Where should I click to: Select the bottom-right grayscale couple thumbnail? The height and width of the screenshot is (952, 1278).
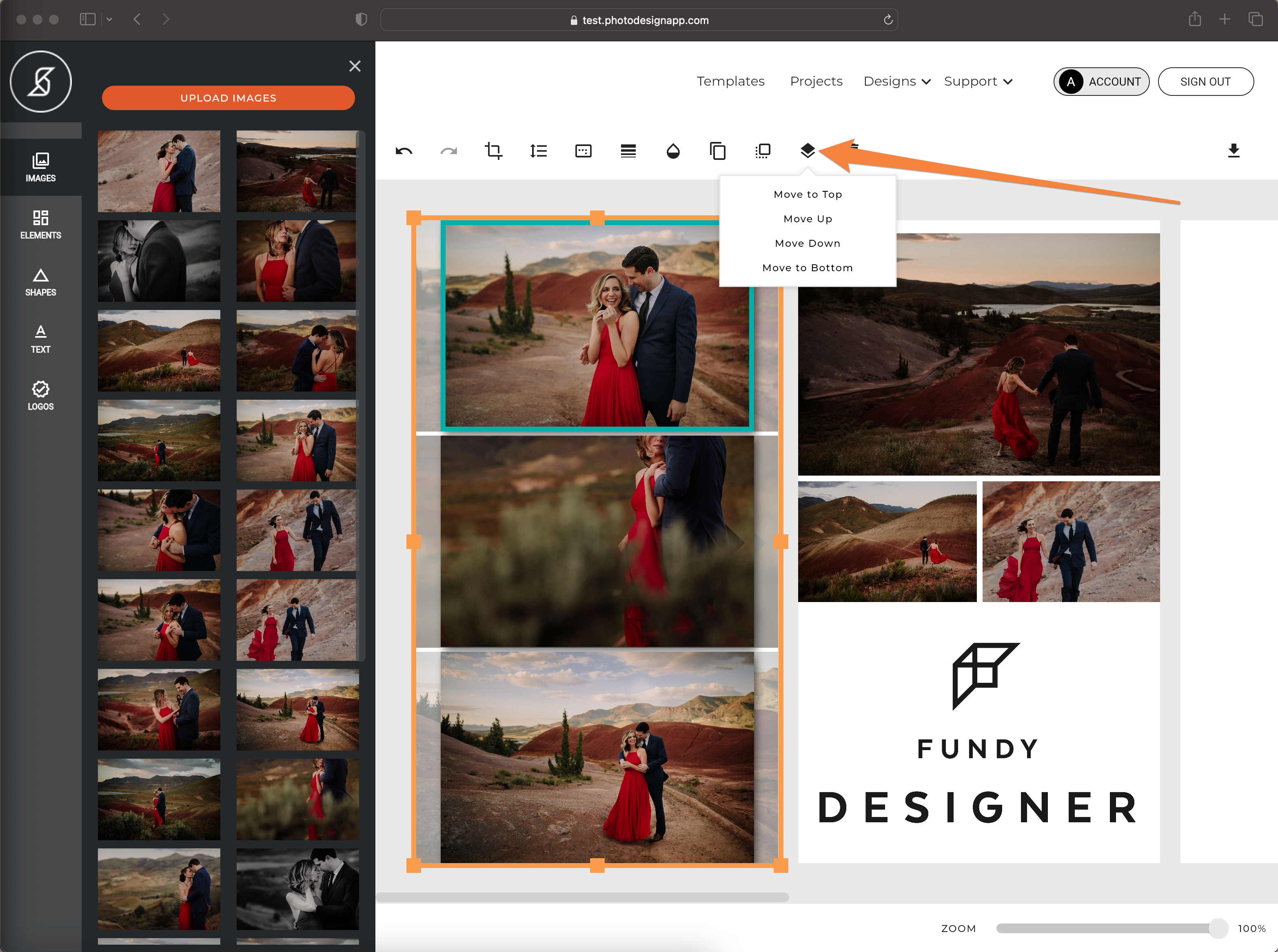297,889
